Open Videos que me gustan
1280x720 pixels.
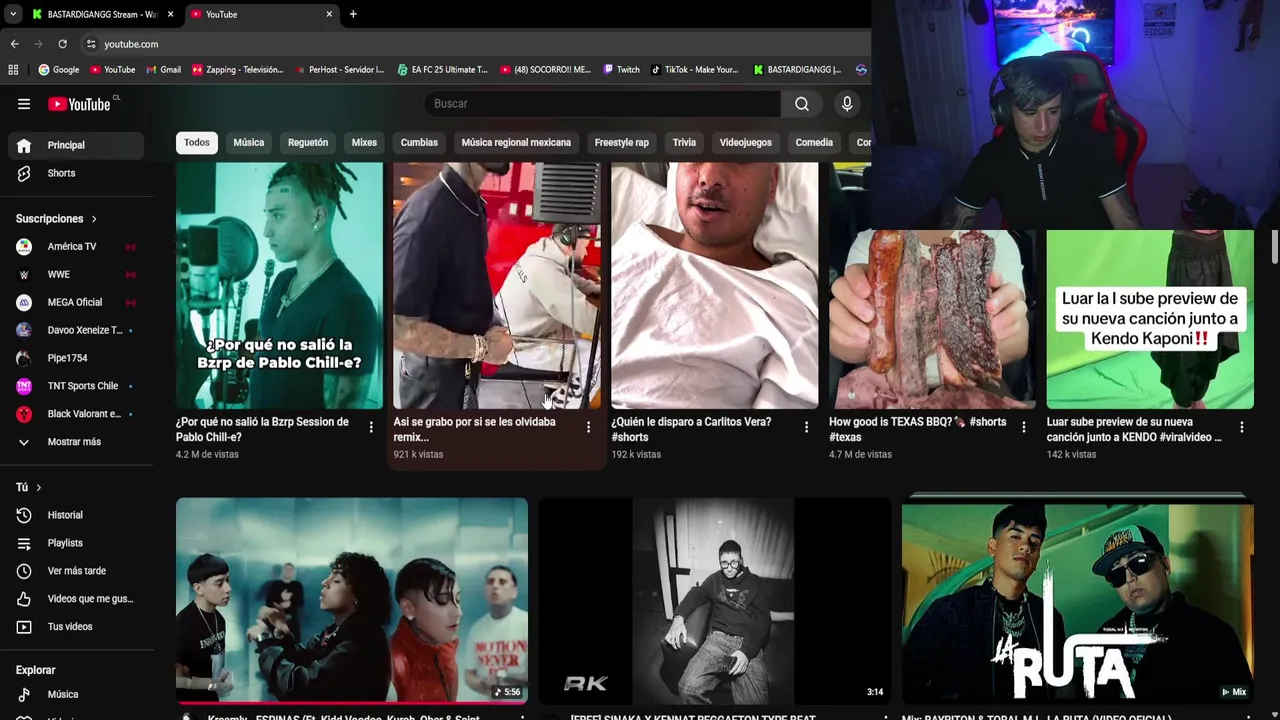point(76,599)
